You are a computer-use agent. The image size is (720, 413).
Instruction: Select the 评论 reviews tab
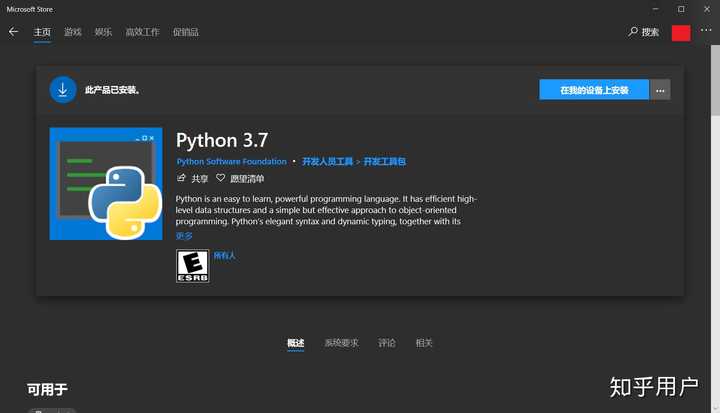coord(387,343)
